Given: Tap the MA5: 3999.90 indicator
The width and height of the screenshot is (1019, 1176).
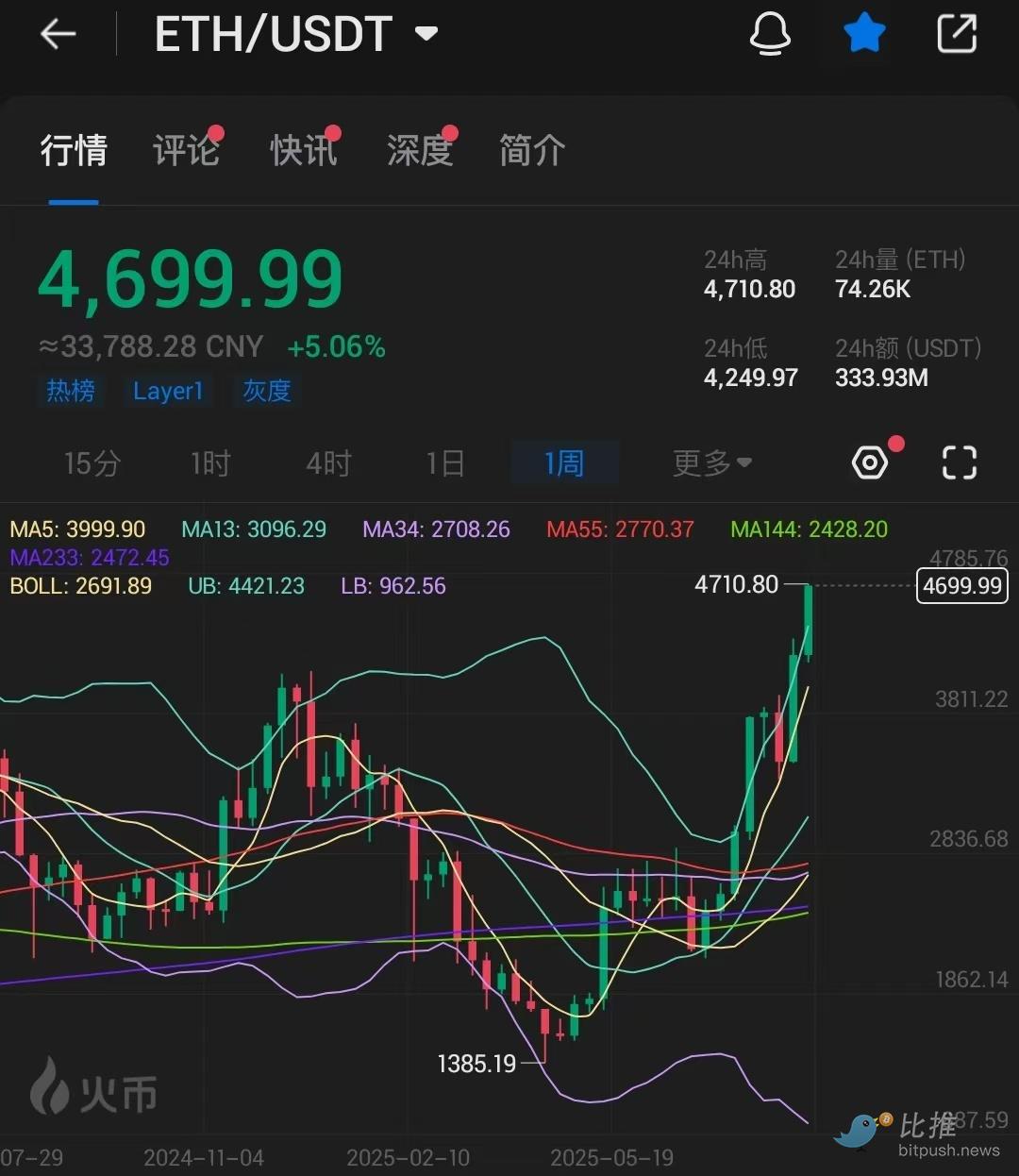Looking at the screenshot, I should pyautogui.click(x=77, y=529).
